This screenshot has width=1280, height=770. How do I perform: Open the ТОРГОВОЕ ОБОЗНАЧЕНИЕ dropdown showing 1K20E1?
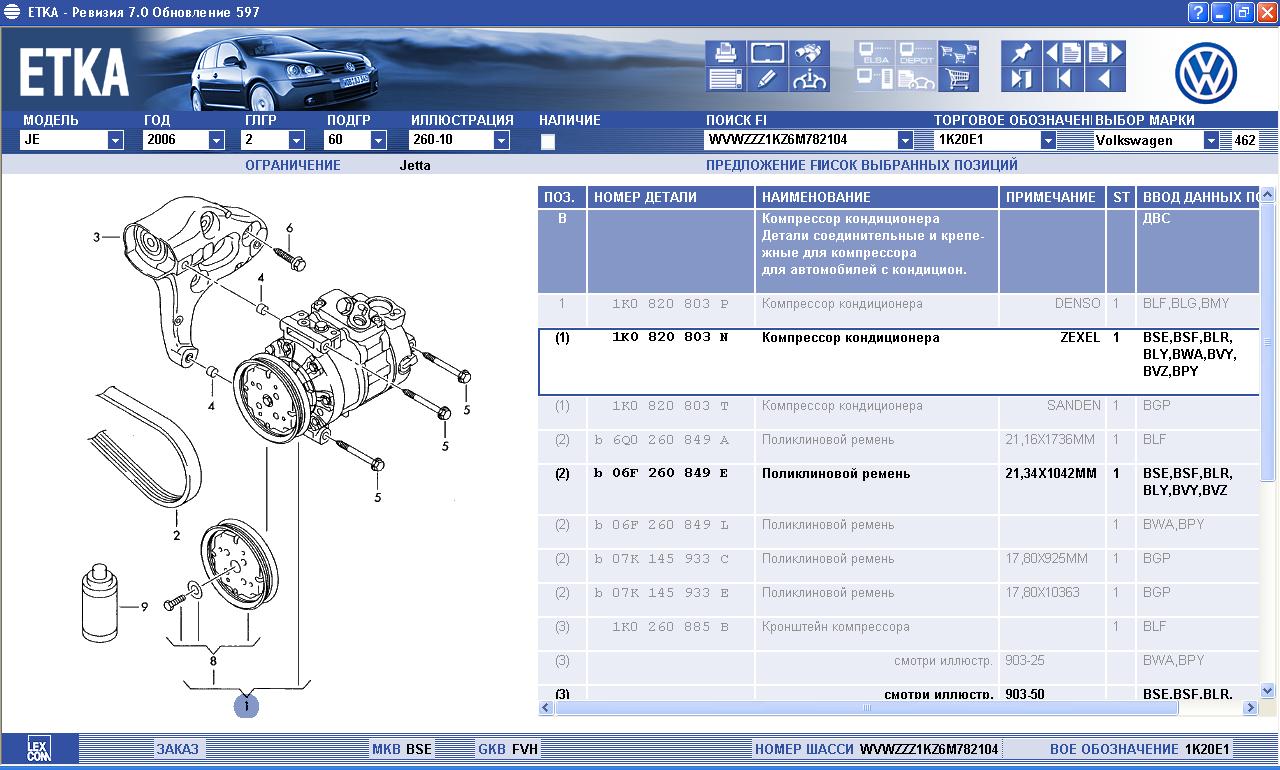click(1048, 141)
